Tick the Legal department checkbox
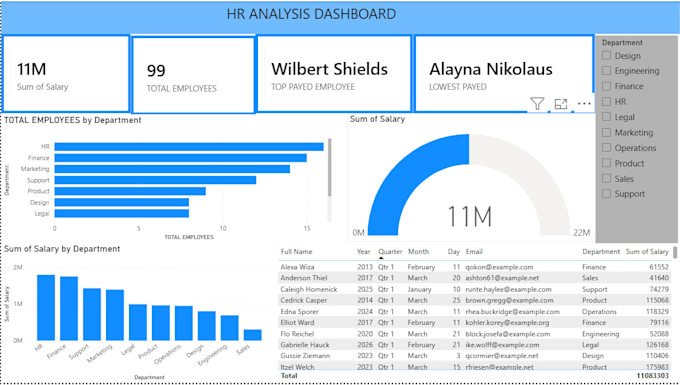 click(x=606, y=117)
